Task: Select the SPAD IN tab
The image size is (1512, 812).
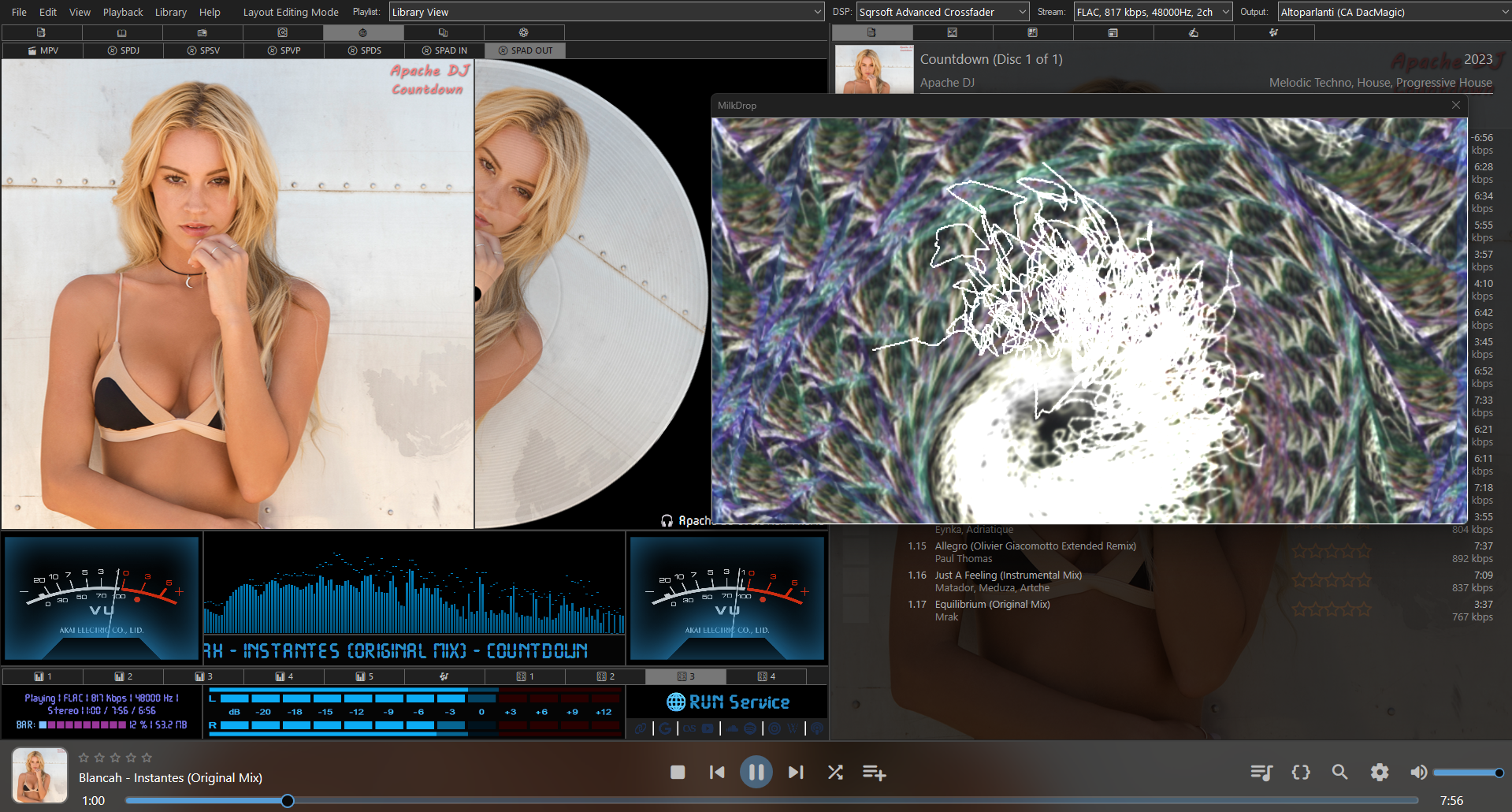Action: (444, 50)
